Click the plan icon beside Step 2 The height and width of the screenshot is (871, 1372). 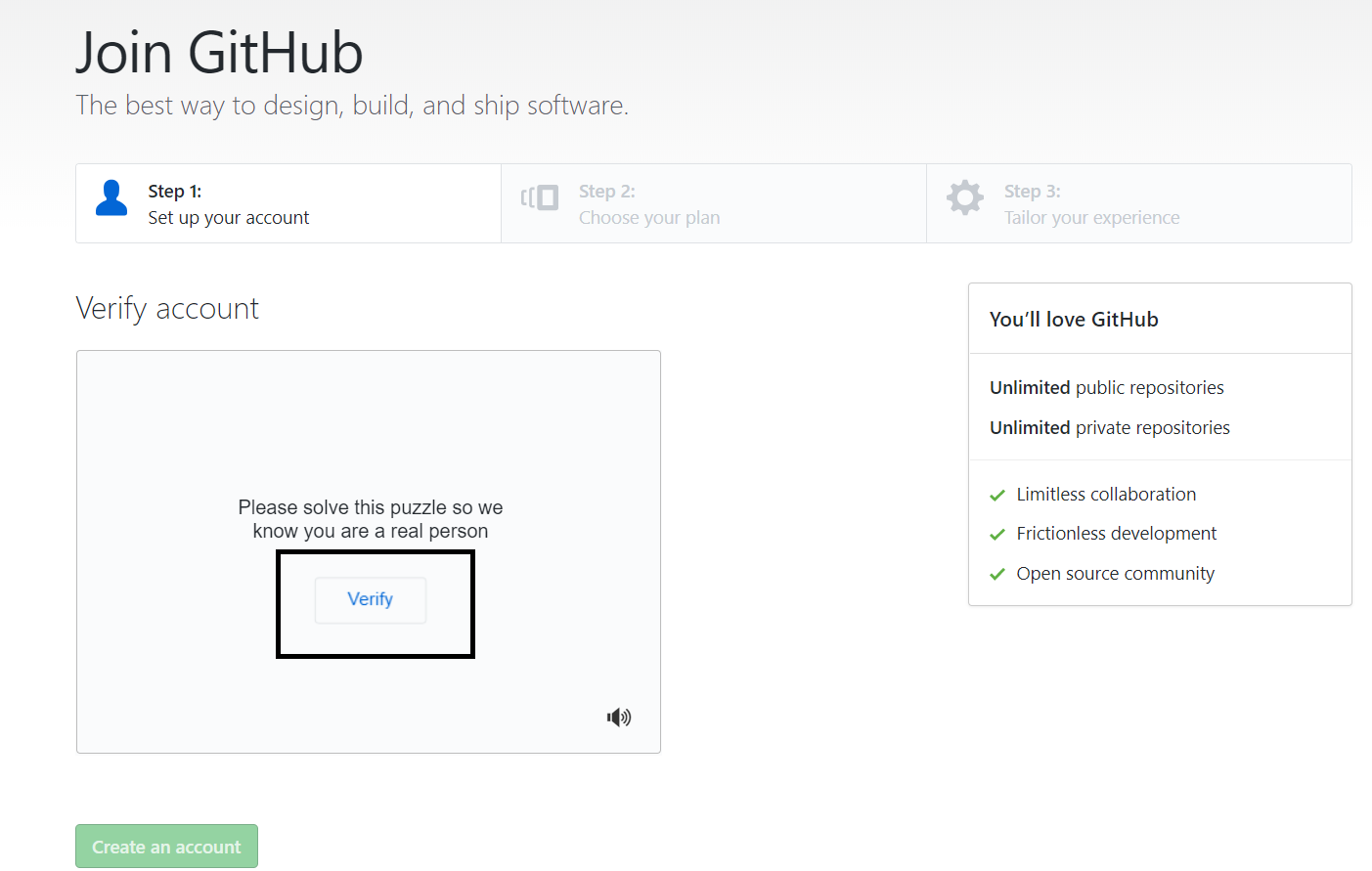pos(540,197)
